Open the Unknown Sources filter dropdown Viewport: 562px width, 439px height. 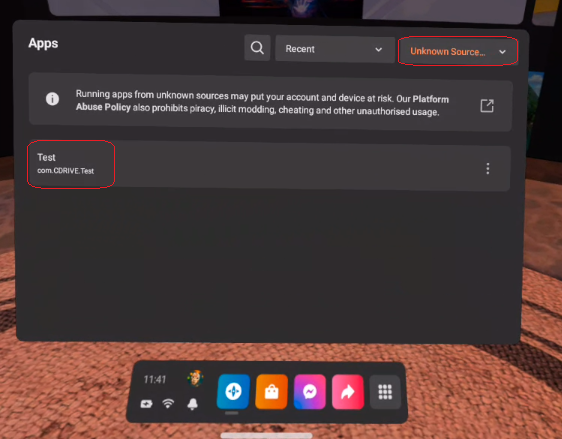458,51
